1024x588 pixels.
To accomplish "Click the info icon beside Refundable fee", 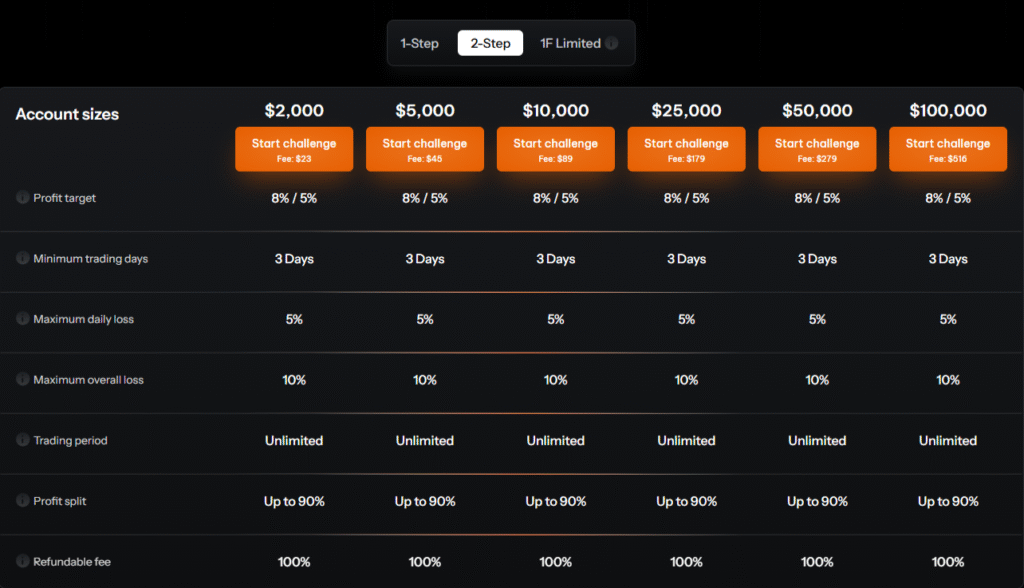I will tap(21, 562).
